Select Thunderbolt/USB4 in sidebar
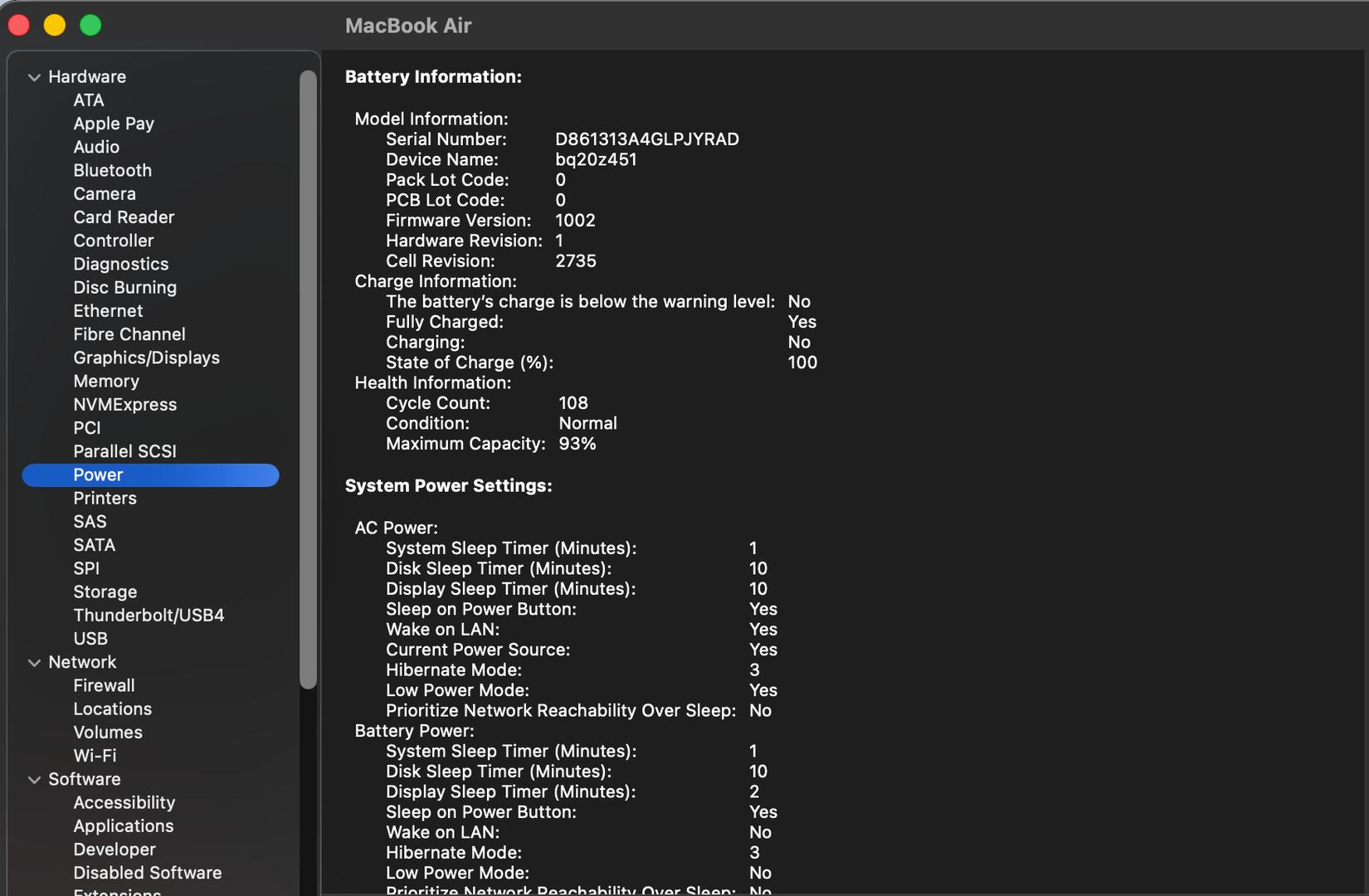Viewport: 1369px width, 896px height. pyautogui.click(x=149, y=615)
